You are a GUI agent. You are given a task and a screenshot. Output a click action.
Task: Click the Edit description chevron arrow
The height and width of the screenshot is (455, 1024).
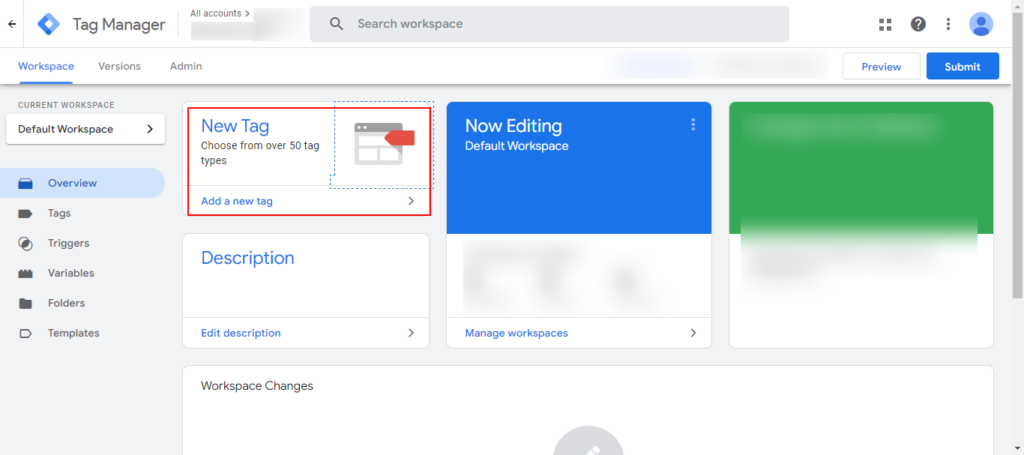point(410,333)
